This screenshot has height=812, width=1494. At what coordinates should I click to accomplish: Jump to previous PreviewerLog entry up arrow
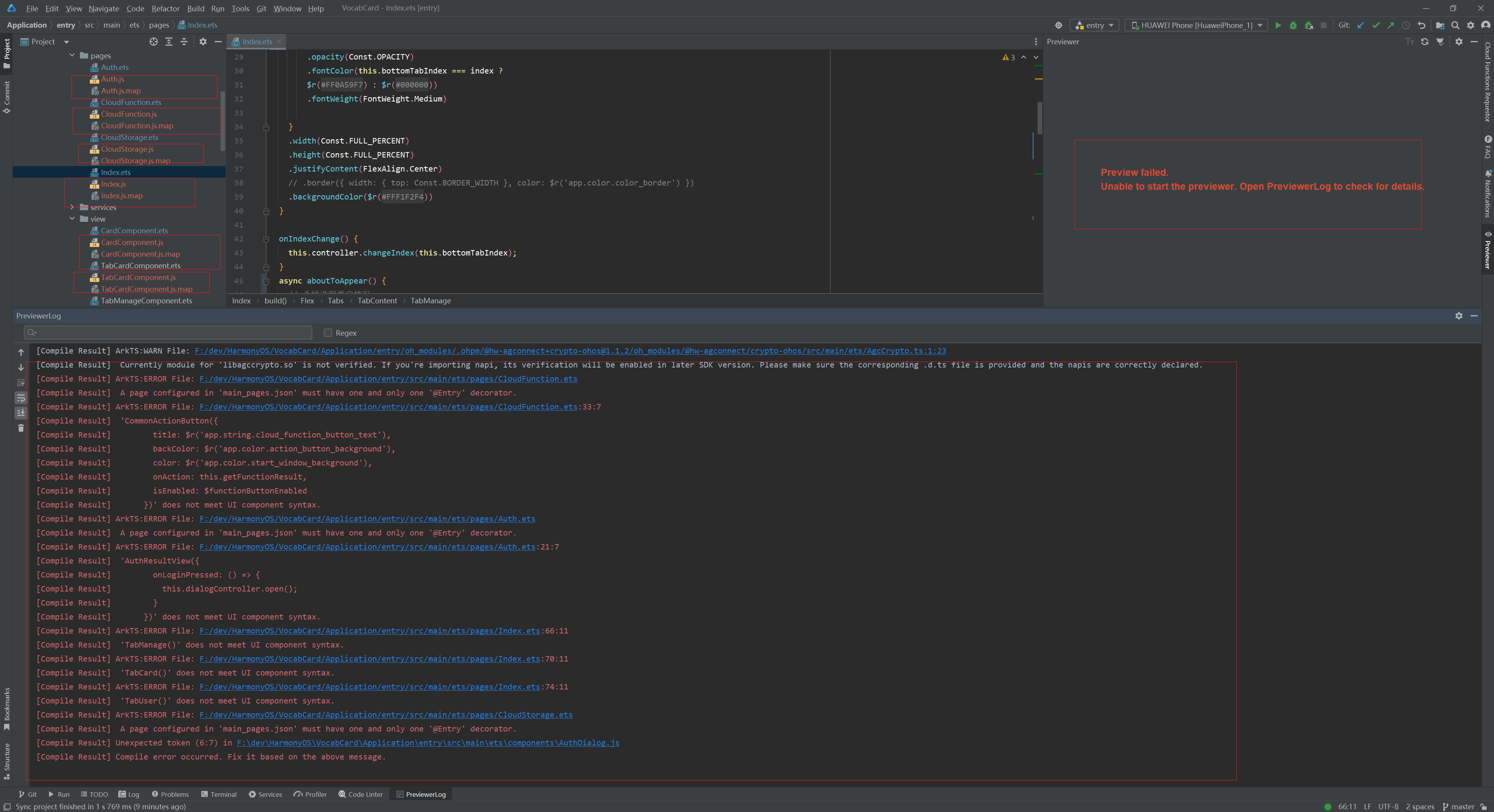(x=21, y=352)
